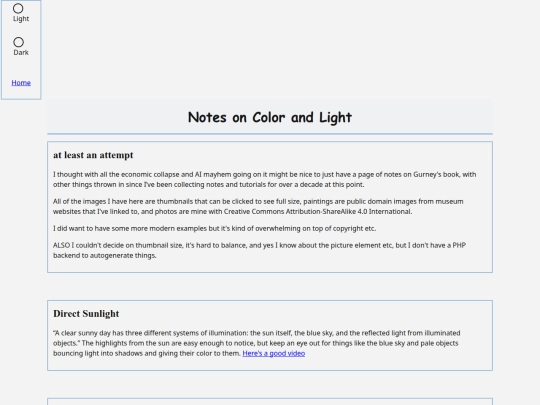Select the Light theme radio button
This screenshot has width=540, height=405.
coord(18,8)
